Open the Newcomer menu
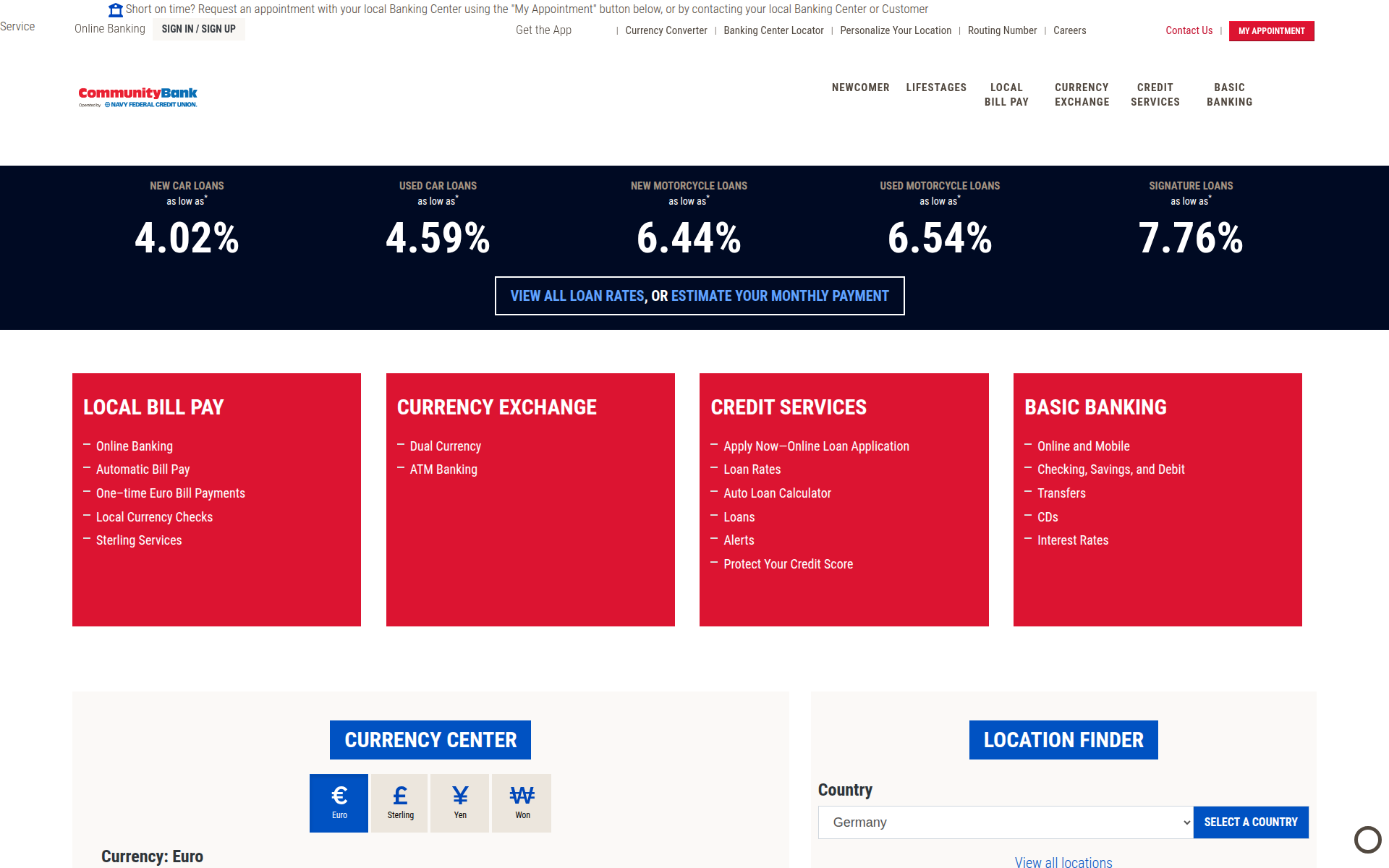This screenshot has height=868, width=1389. coord(860,88)
